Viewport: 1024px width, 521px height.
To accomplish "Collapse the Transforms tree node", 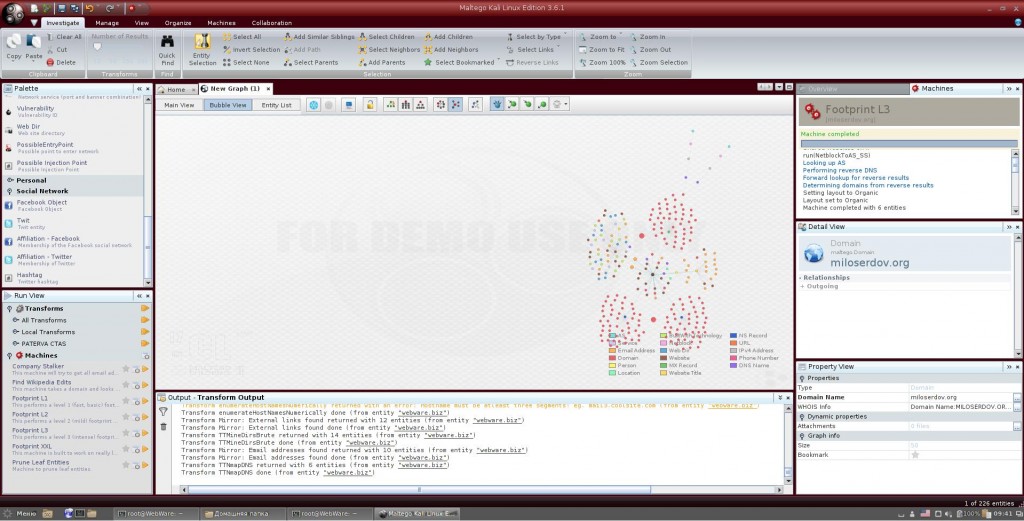I will point(9,308).
